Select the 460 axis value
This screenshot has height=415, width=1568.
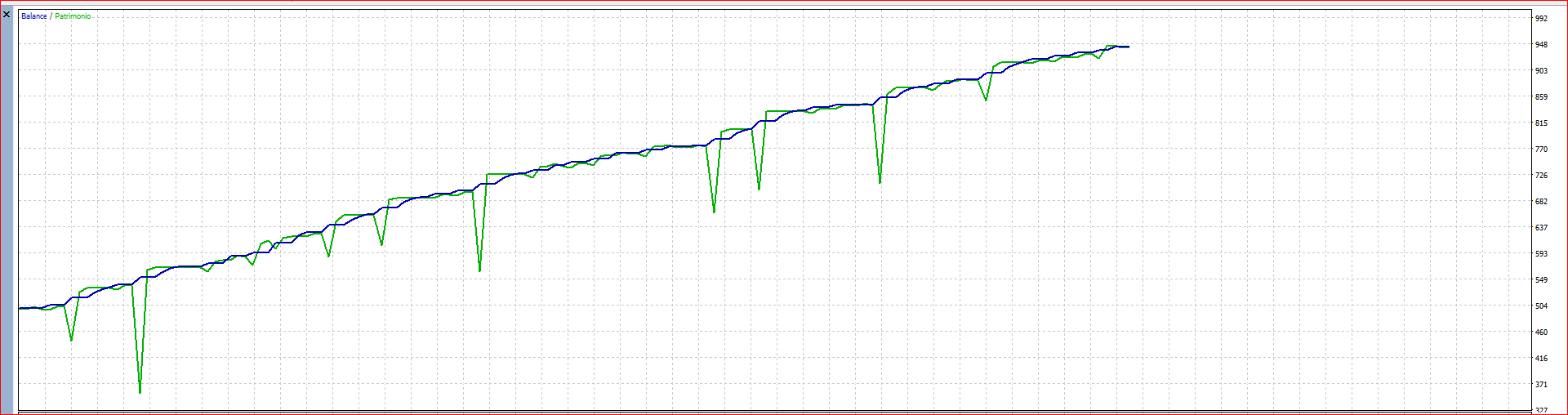click(1541, 332)
